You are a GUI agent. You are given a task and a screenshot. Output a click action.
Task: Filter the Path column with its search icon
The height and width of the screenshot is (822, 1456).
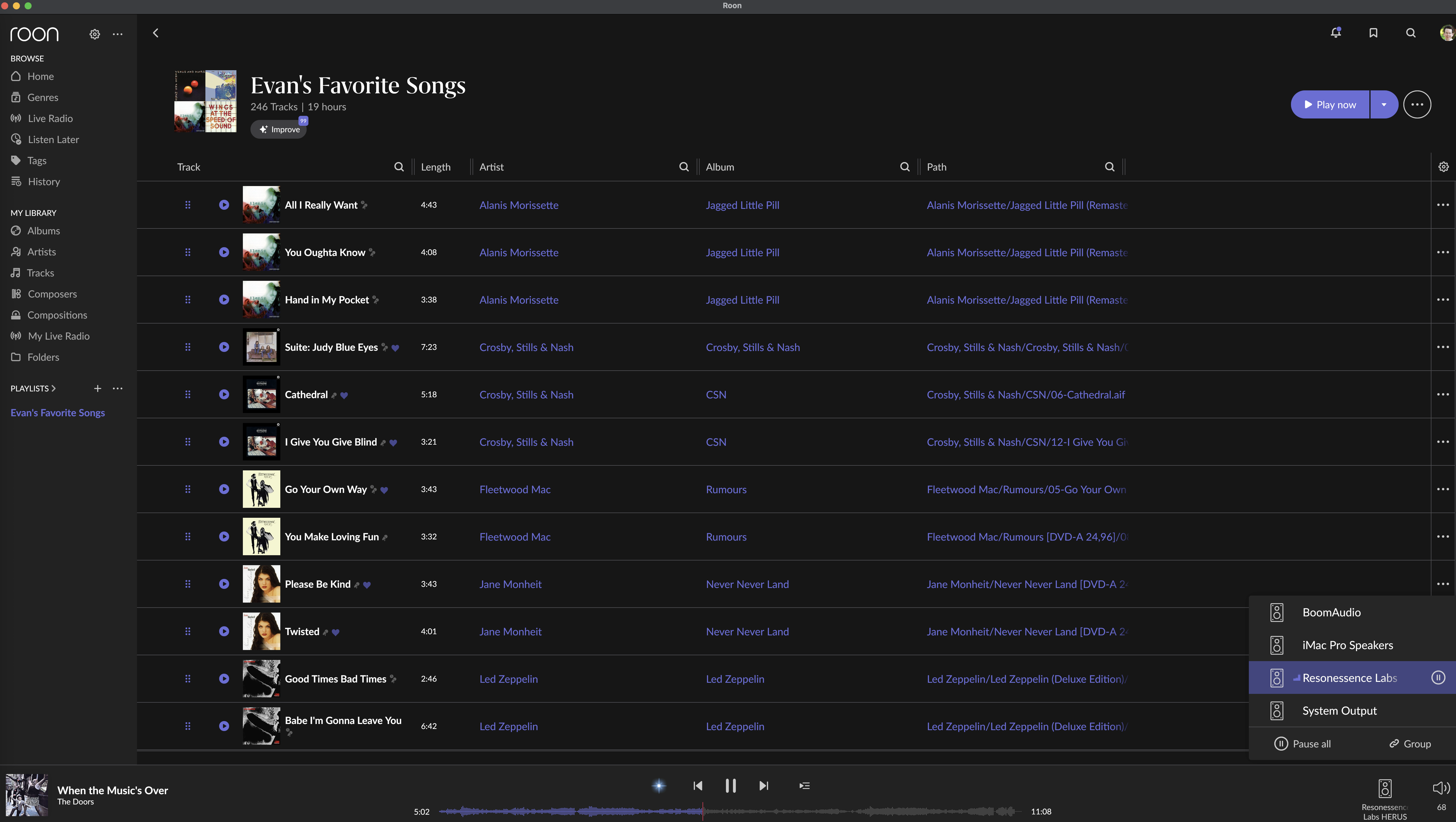point(1110,167)
